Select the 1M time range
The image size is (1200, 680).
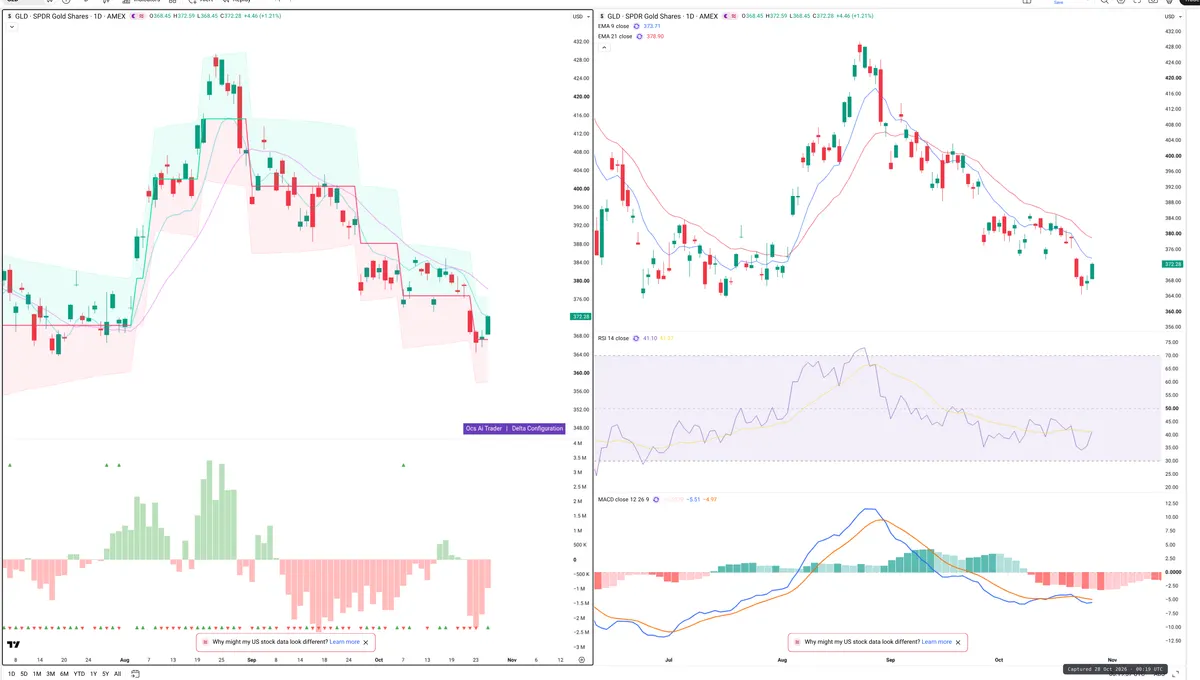tap(37, 674)
